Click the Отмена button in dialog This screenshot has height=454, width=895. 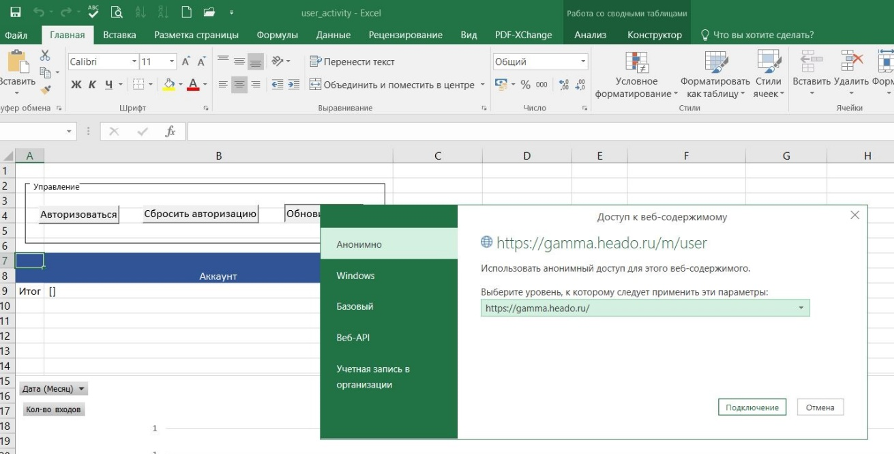coord(820,407)
